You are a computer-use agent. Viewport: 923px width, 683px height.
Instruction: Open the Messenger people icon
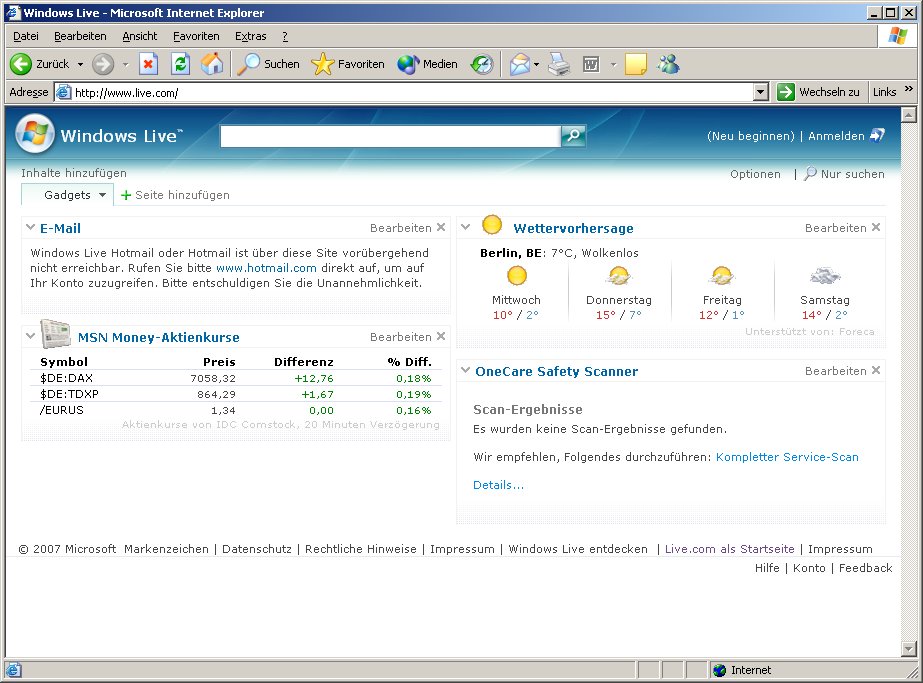point(669,64)
